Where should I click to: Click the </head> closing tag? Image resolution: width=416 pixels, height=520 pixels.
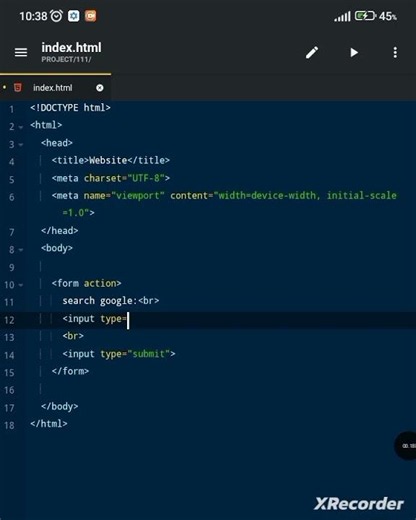60,231
